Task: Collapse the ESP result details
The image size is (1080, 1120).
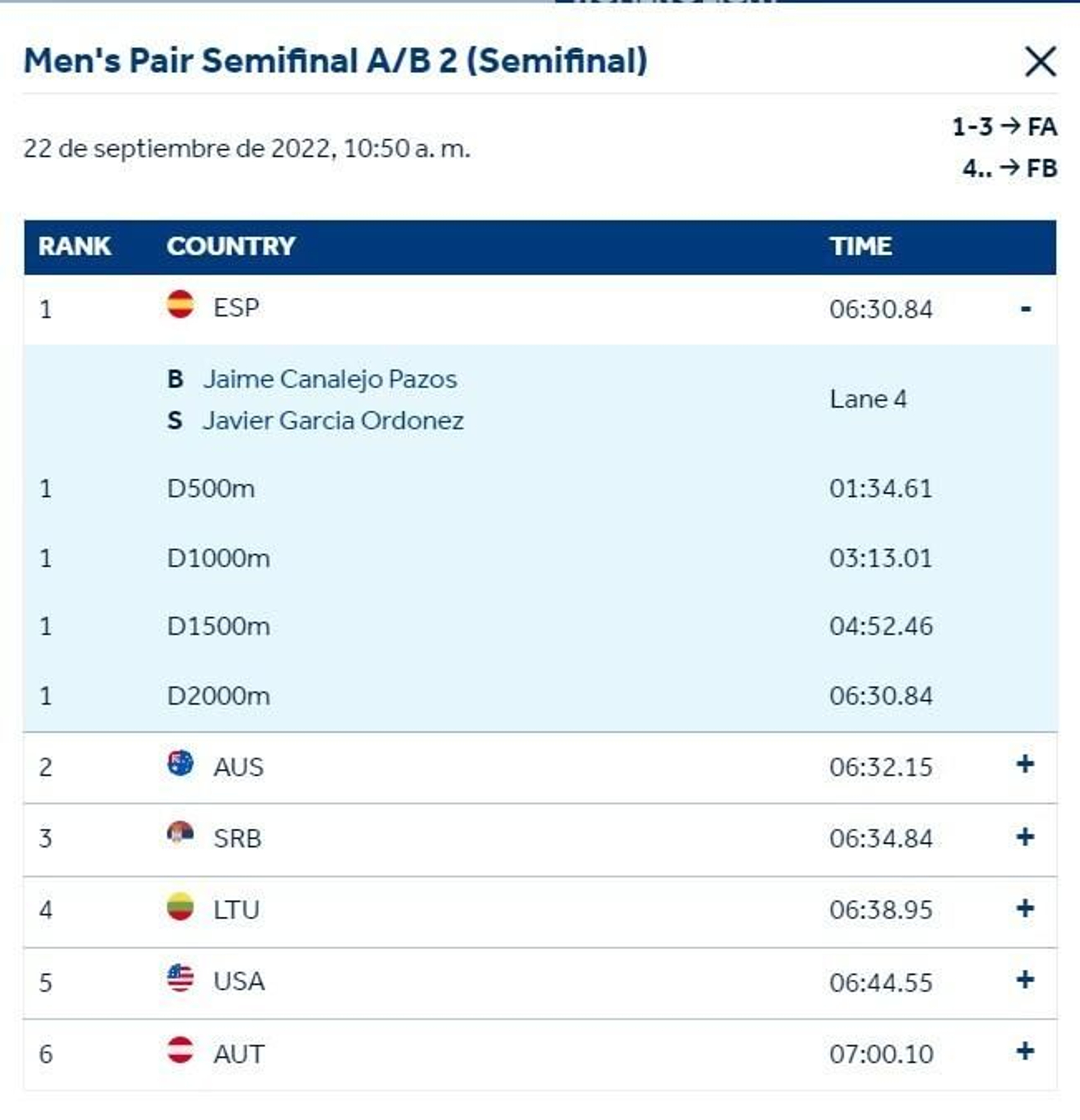Action: click(1025, 309)
